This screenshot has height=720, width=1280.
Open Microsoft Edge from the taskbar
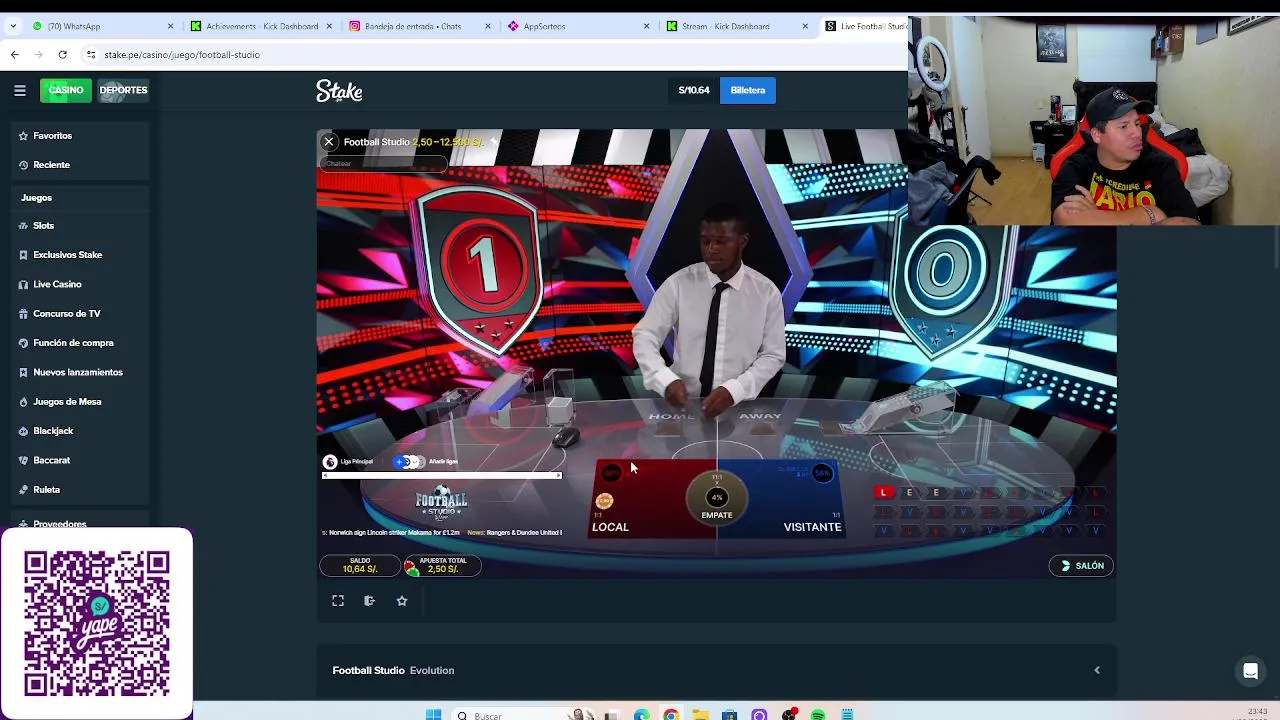(641, 715)
